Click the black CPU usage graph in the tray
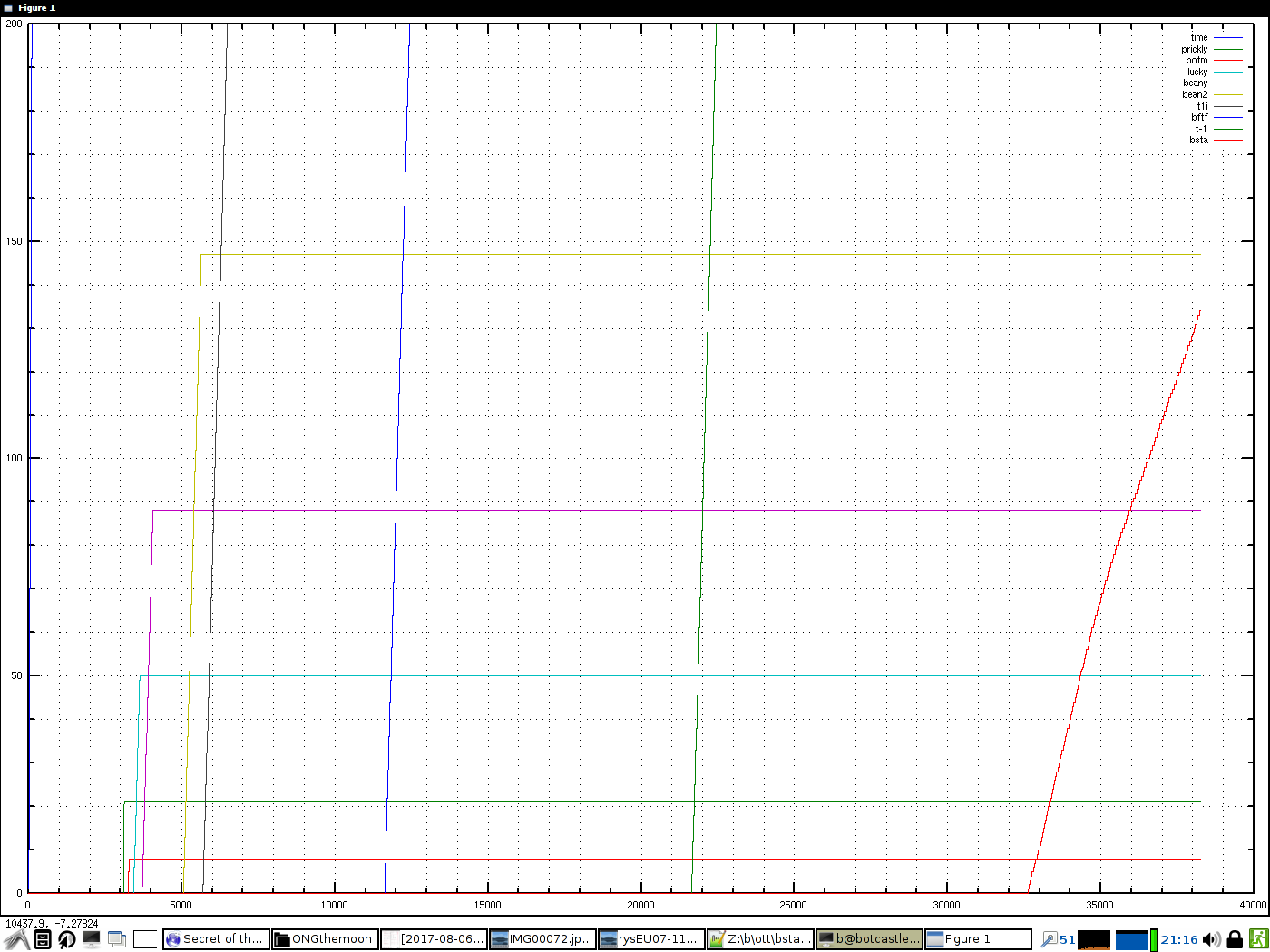 point(1094,939)
